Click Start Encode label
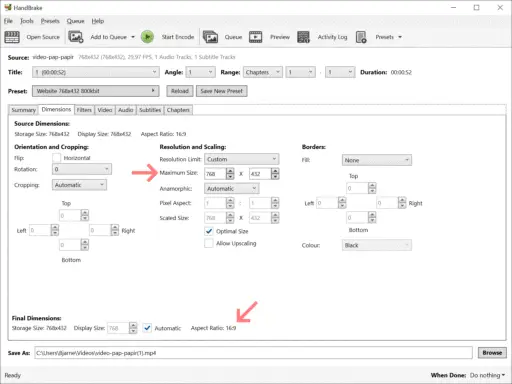The image size is (512, 384). pos(178,37)
